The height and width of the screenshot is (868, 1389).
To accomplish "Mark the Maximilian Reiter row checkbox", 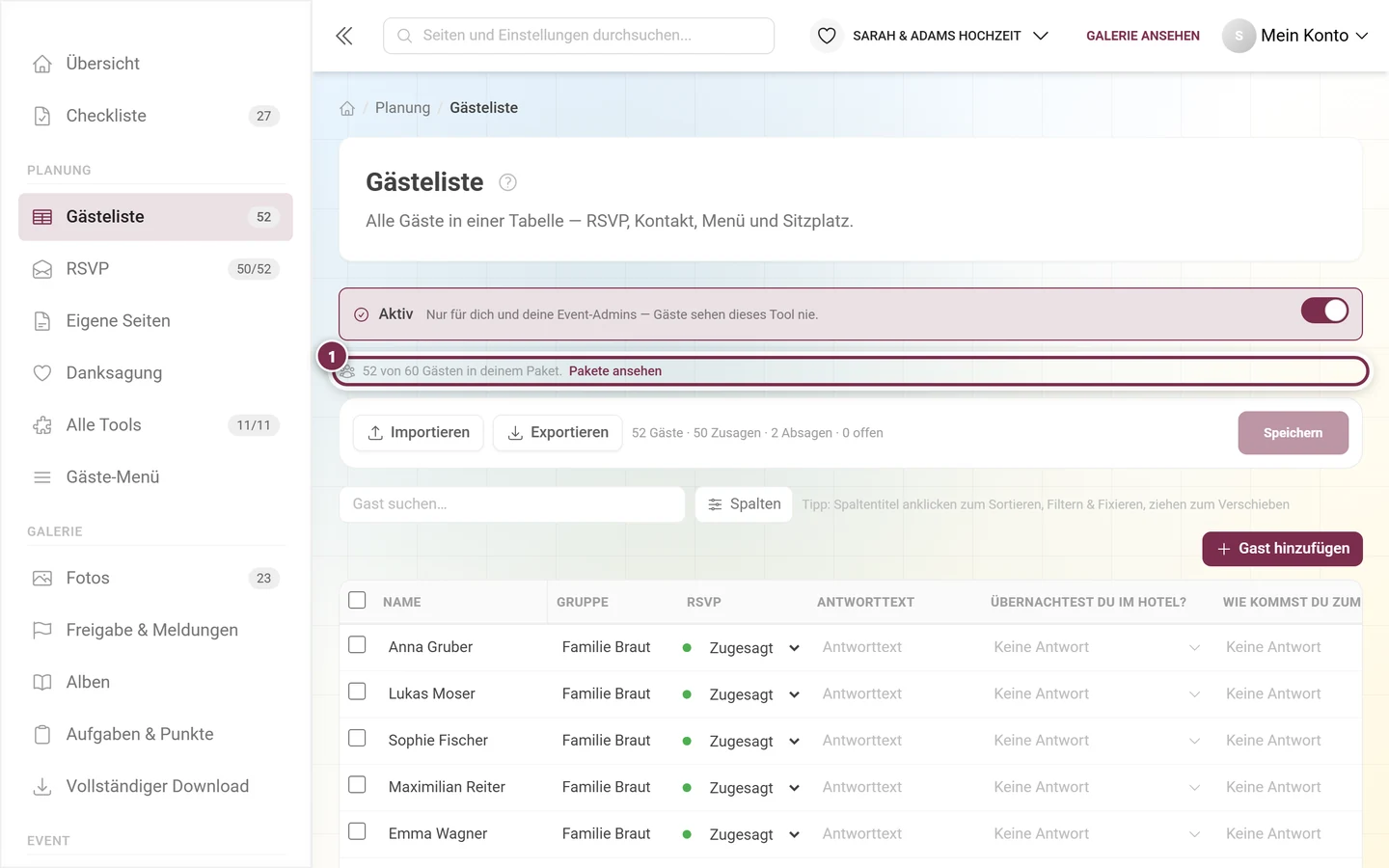I will (357, 784).
